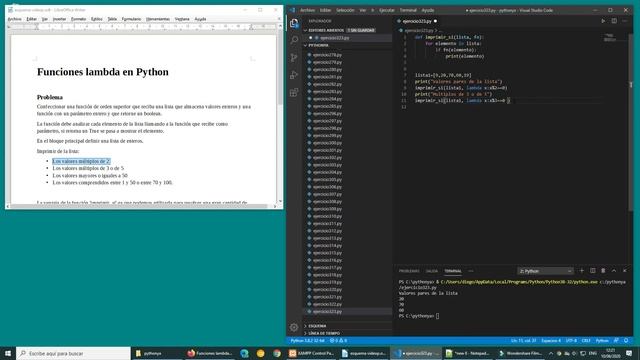Create a new terminal with the plus icon
The image size is (640, 360).
pos(582,271)
